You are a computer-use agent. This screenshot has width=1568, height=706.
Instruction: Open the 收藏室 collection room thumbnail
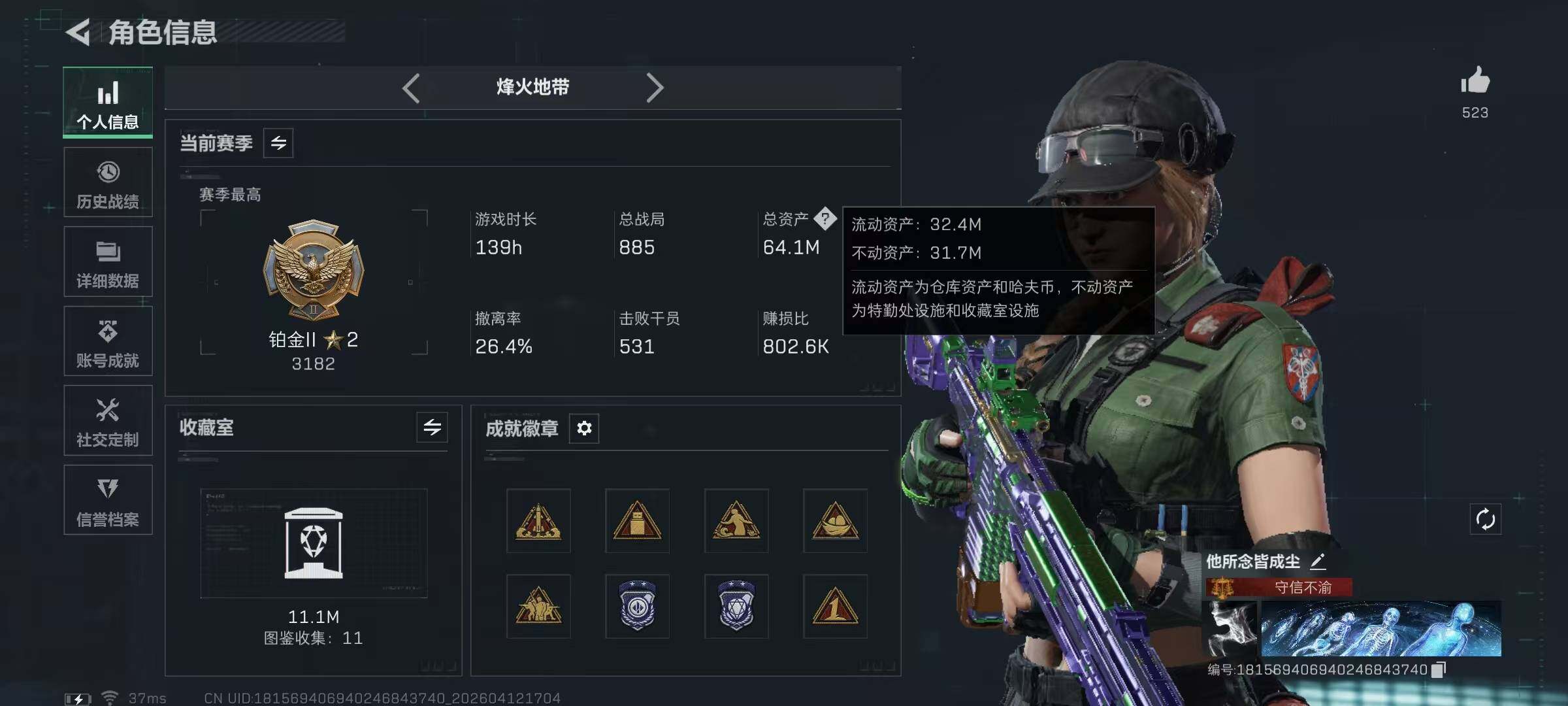314,543
